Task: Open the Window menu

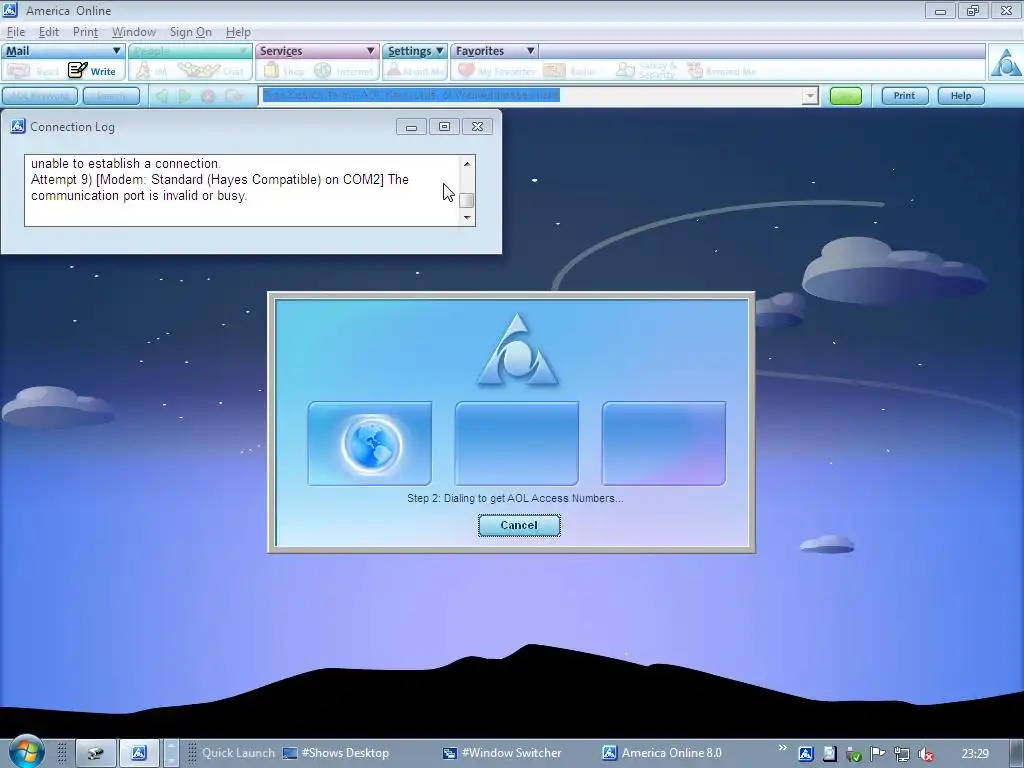Action: click(x=133, y=31)
